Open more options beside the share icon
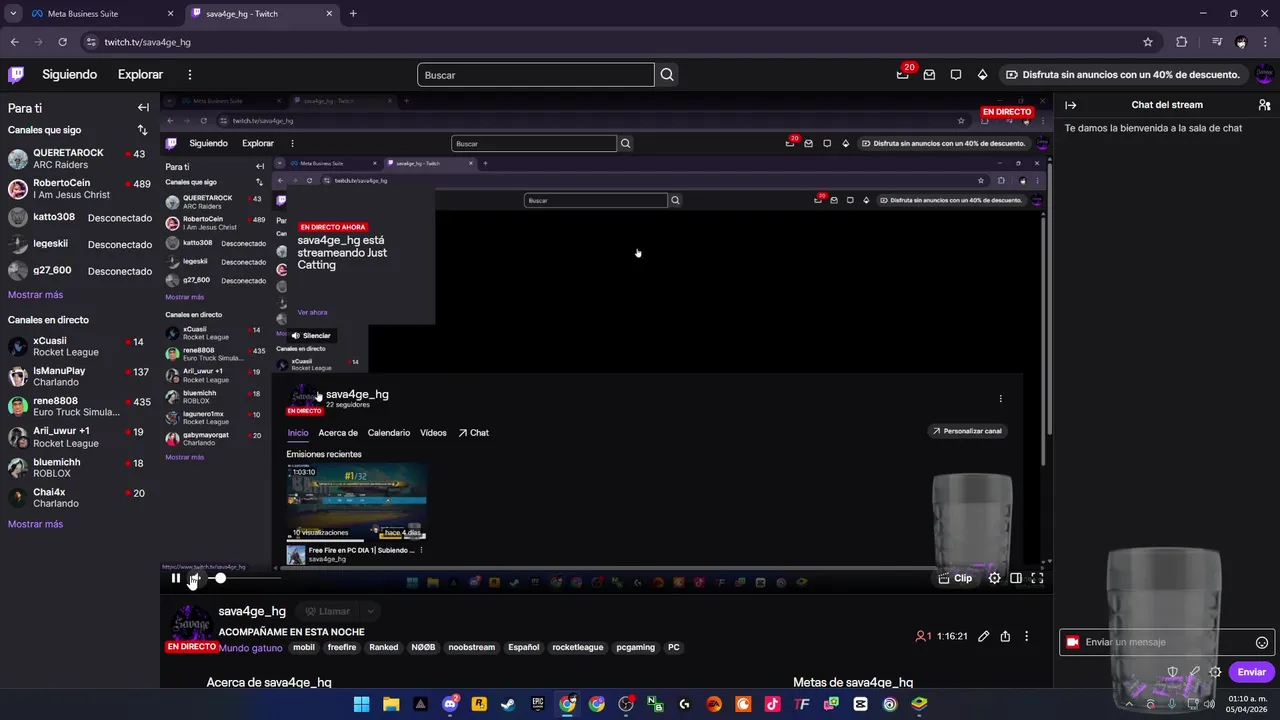 click(1026, 636)
